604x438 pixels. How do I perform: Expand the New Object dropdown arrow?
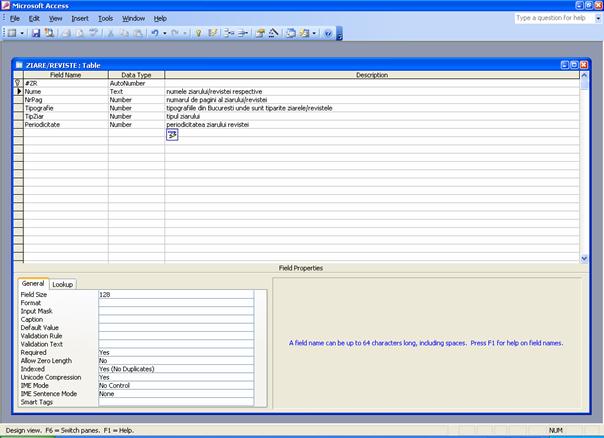pos(315,33)
